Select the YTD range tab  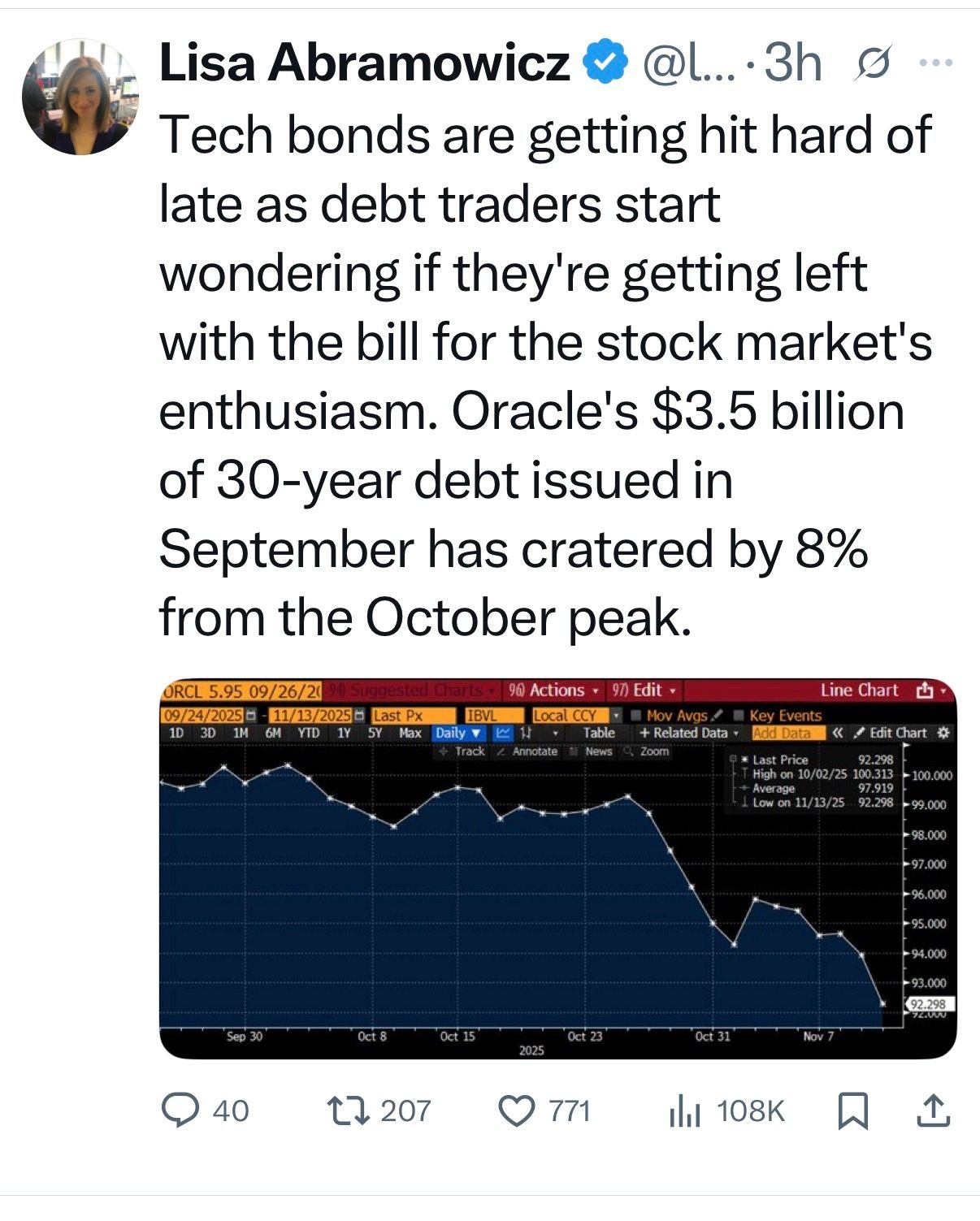point(308,733)
